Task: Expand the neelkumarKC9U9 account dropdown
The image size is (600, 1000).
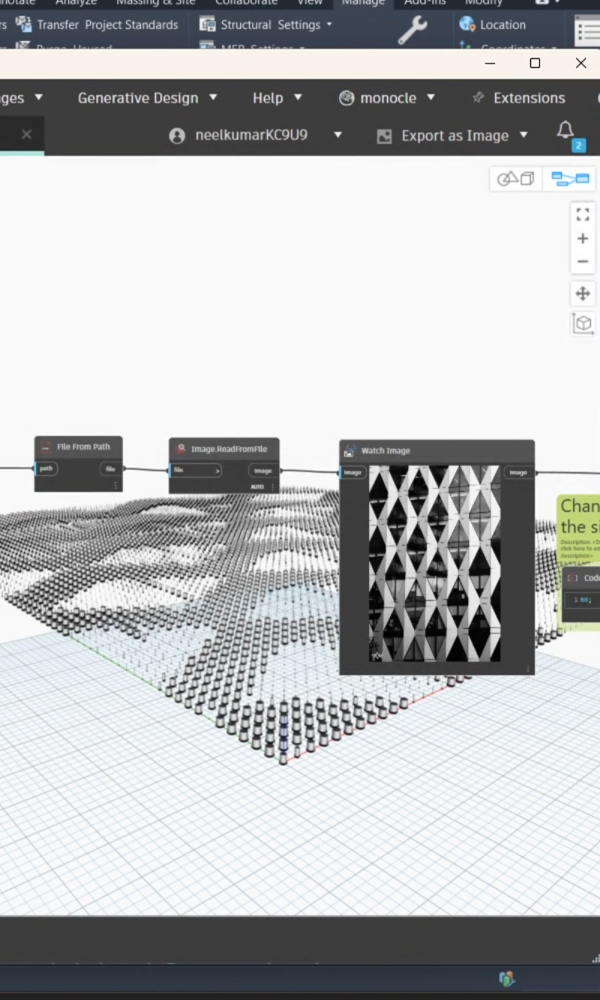Action: click(x=338, y=135)
